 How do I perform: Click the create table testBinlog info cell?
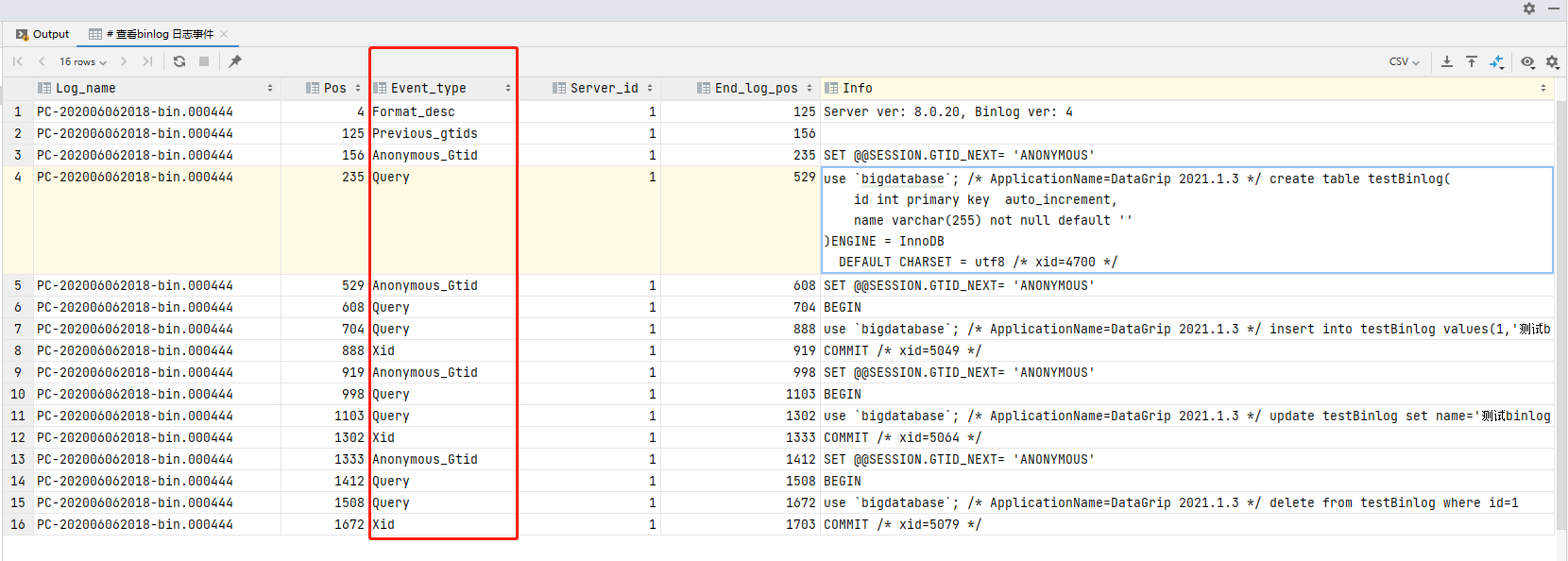click(x=1186, y=220)
